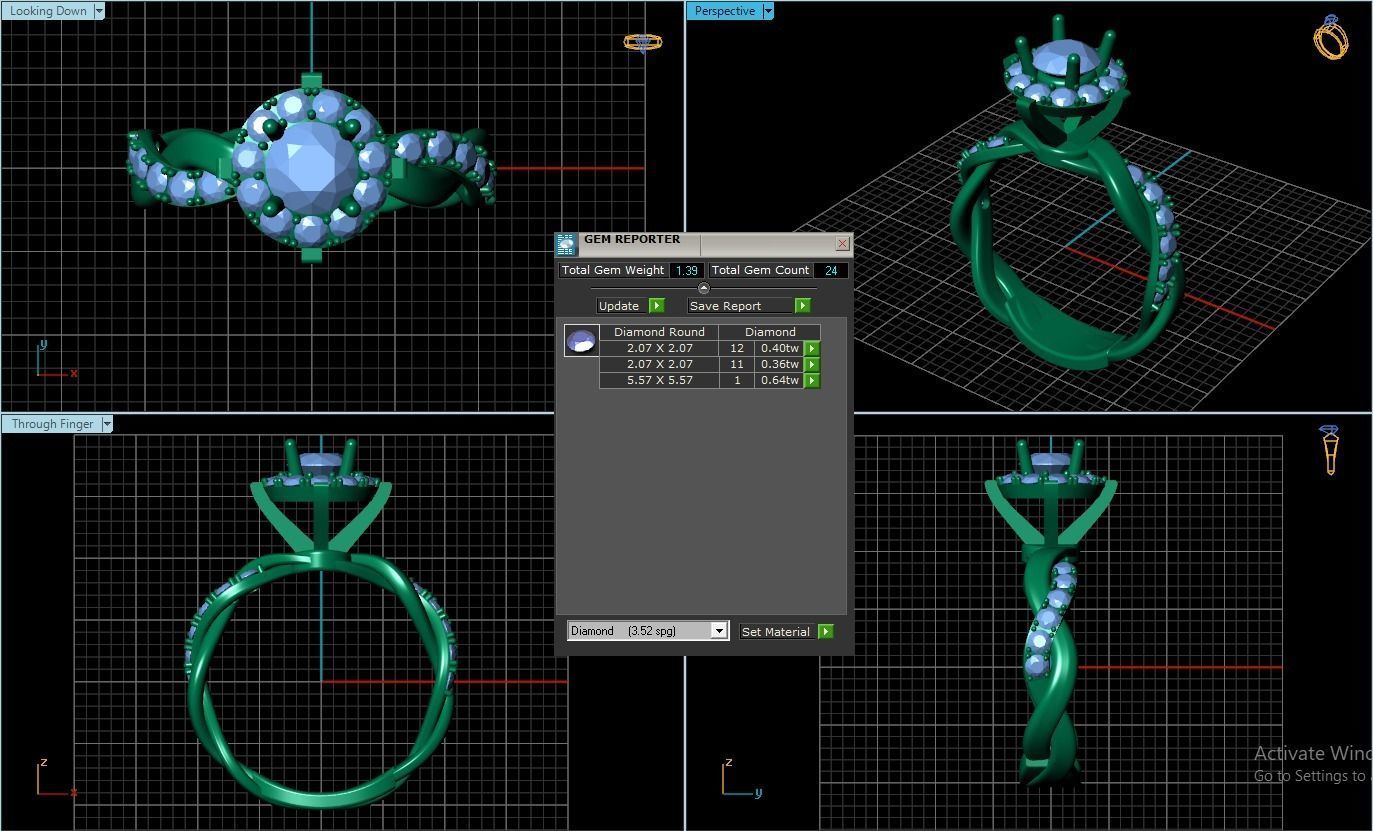This screenshot has height=831, width=1373.
Task: Open the Perspective viewport dropdown arrow
Action: [768, 11]
